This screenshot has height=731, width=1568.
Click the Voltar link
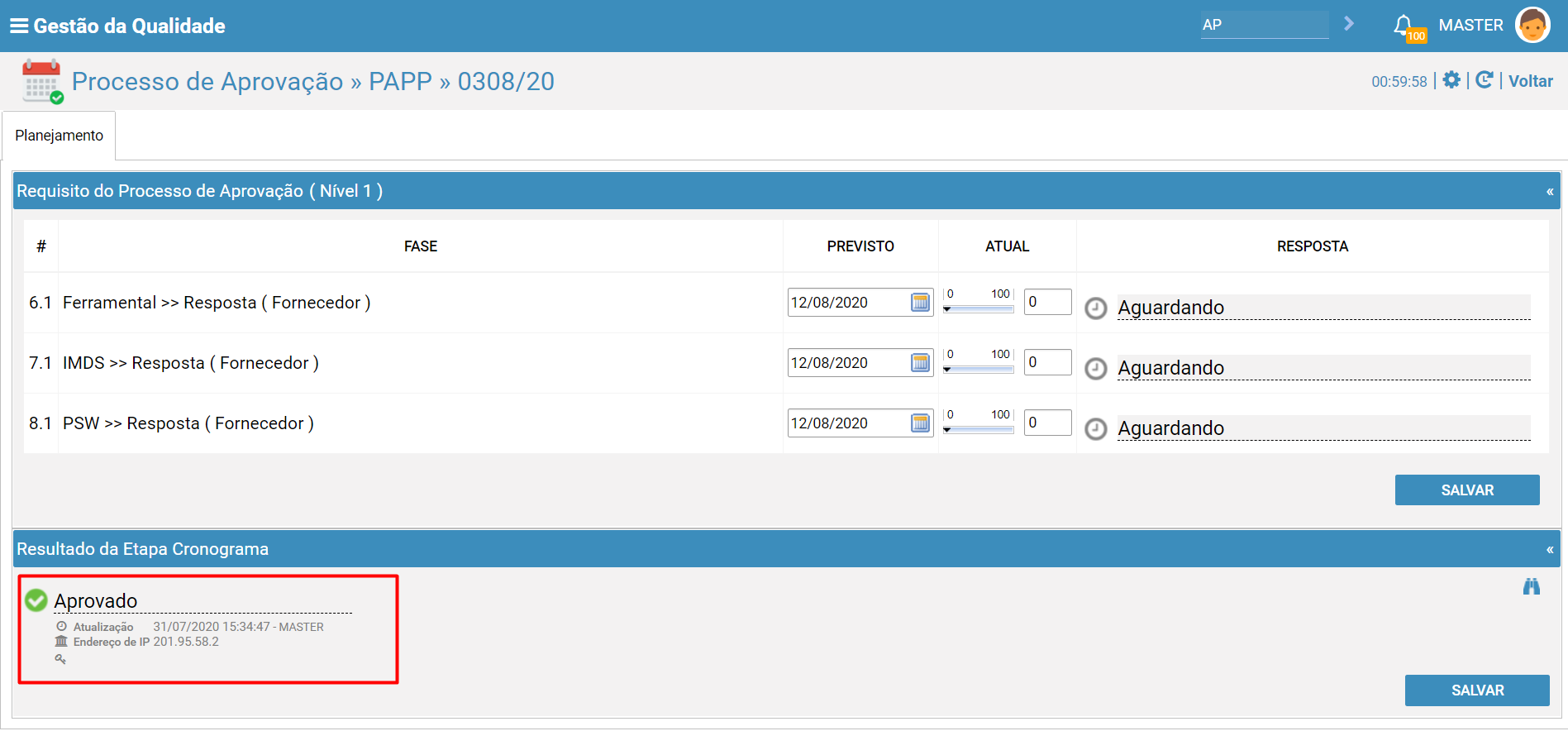click(x=1531, y=81)
